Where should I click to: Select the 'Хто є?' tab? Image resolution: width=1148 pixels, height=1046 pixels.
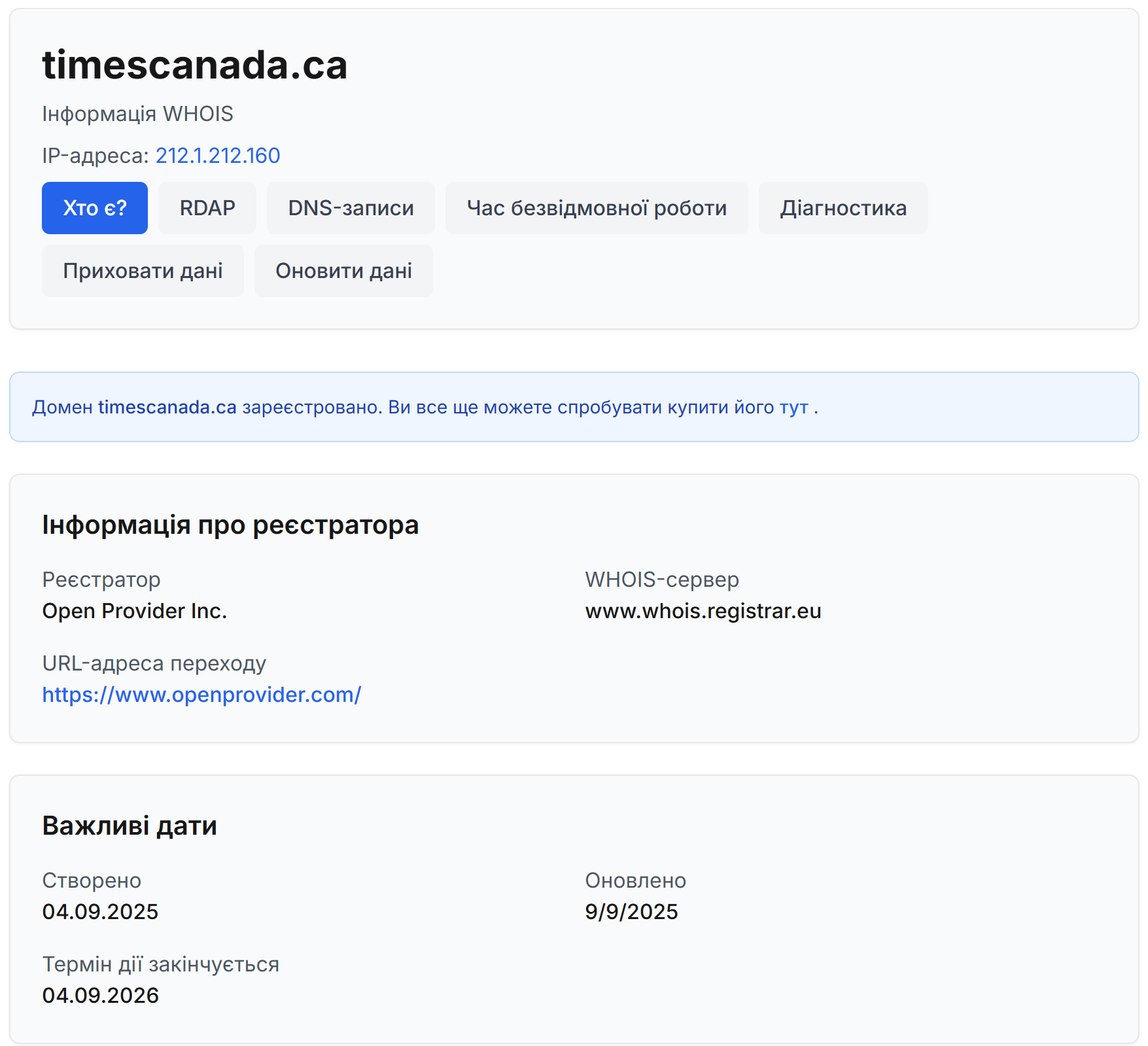[95, 208]
